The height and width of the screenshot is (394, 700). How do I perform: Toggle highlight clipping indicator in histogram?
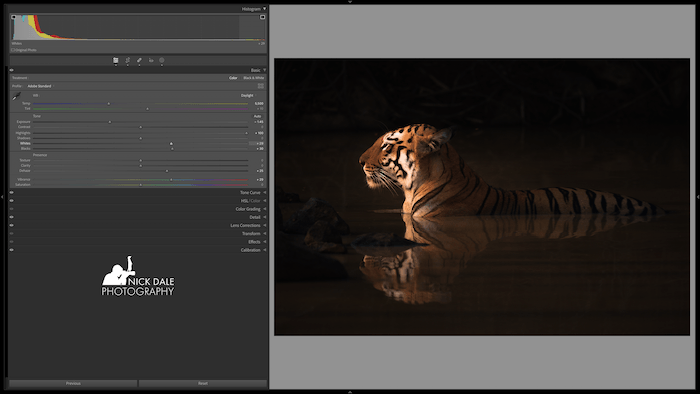point(262,17)
